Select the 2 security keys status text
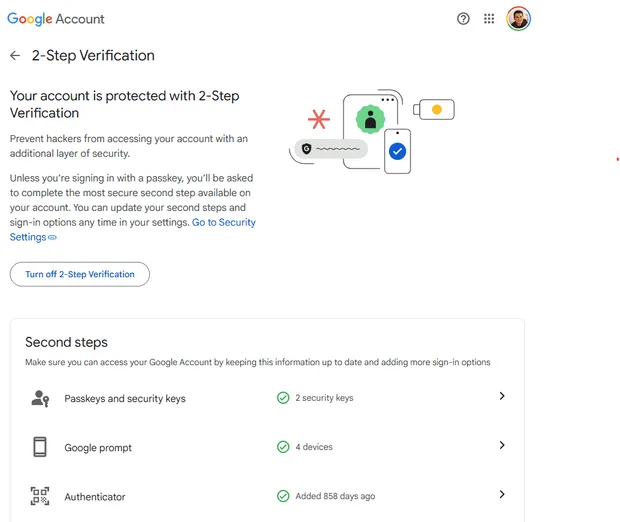620x522 pixels. (x=324, y=398)
